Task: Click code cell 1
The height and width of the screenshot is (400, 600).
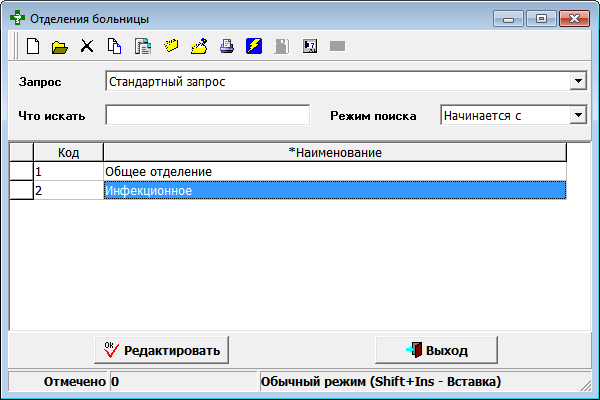Action: [x=68, y=171]
